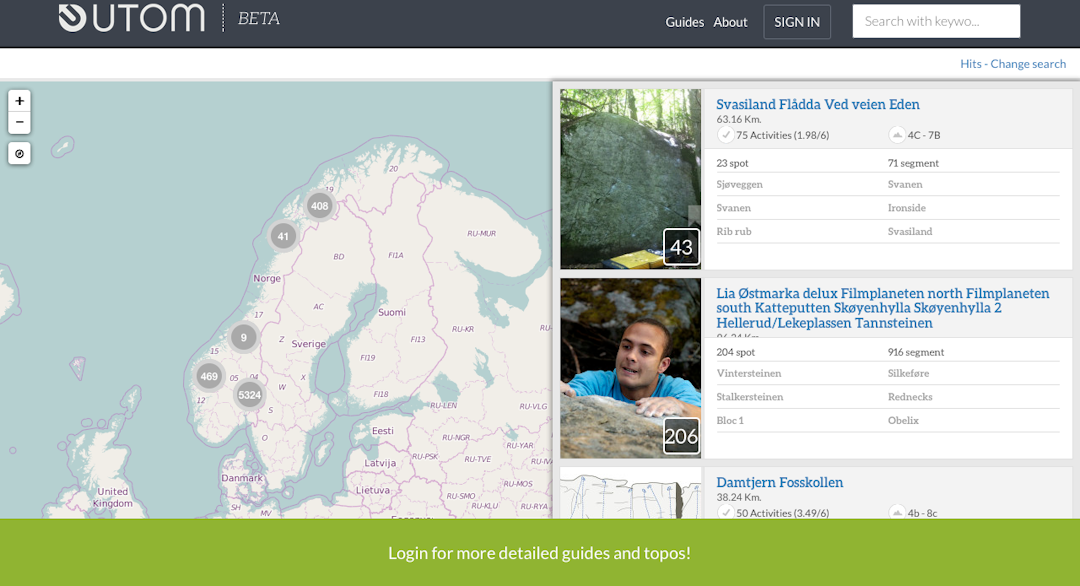1080x586 pixels.
Task: Open the Damtjern Fosskollen guide
Action: 779,482
